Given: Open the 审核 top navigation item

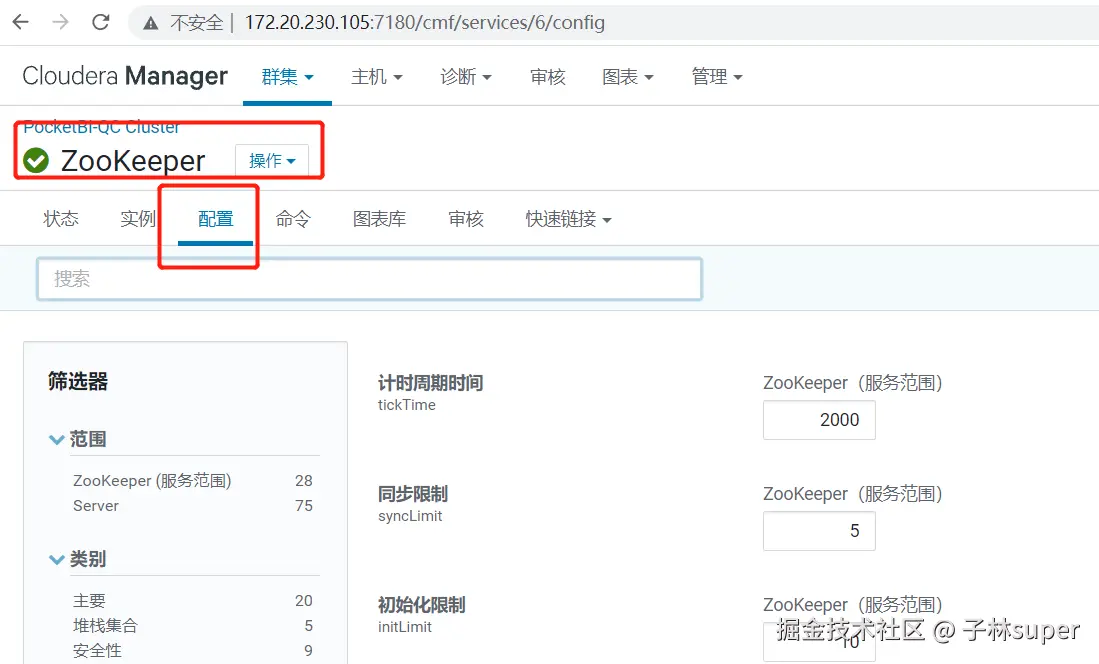Looking at the screenshot, I should pyautogui.click(x=547, y=76).
